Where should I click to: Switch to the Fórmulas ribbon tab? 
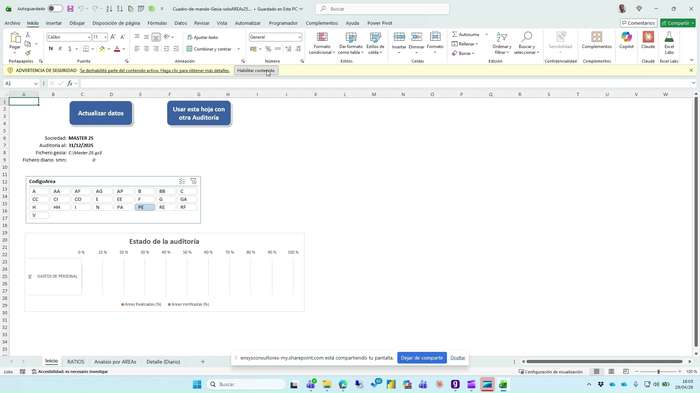157,23
